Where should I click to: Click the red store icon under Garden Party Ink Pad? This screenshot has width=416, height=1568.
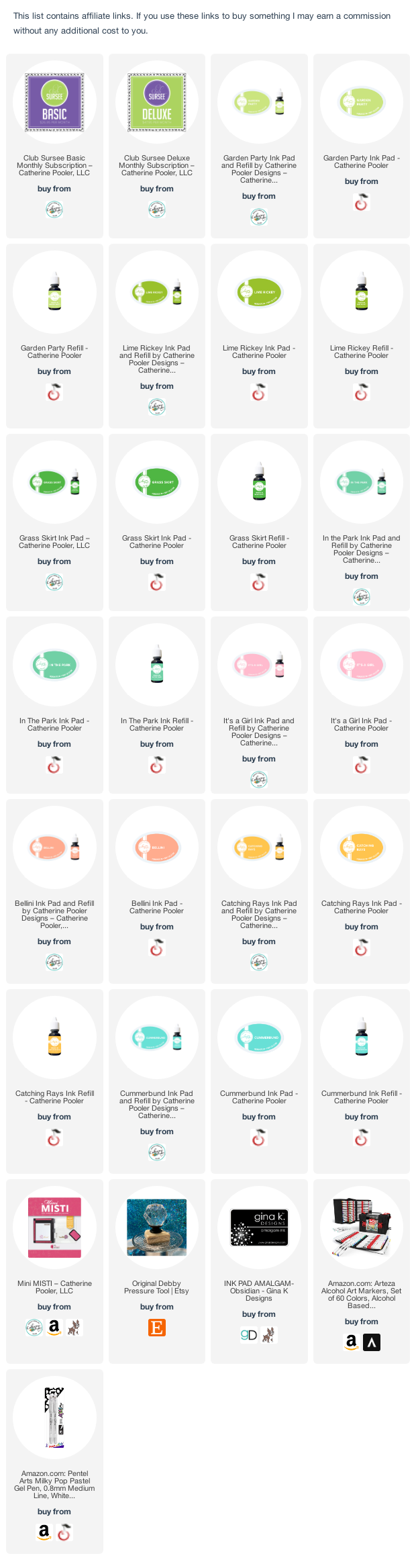pos(361,202)
